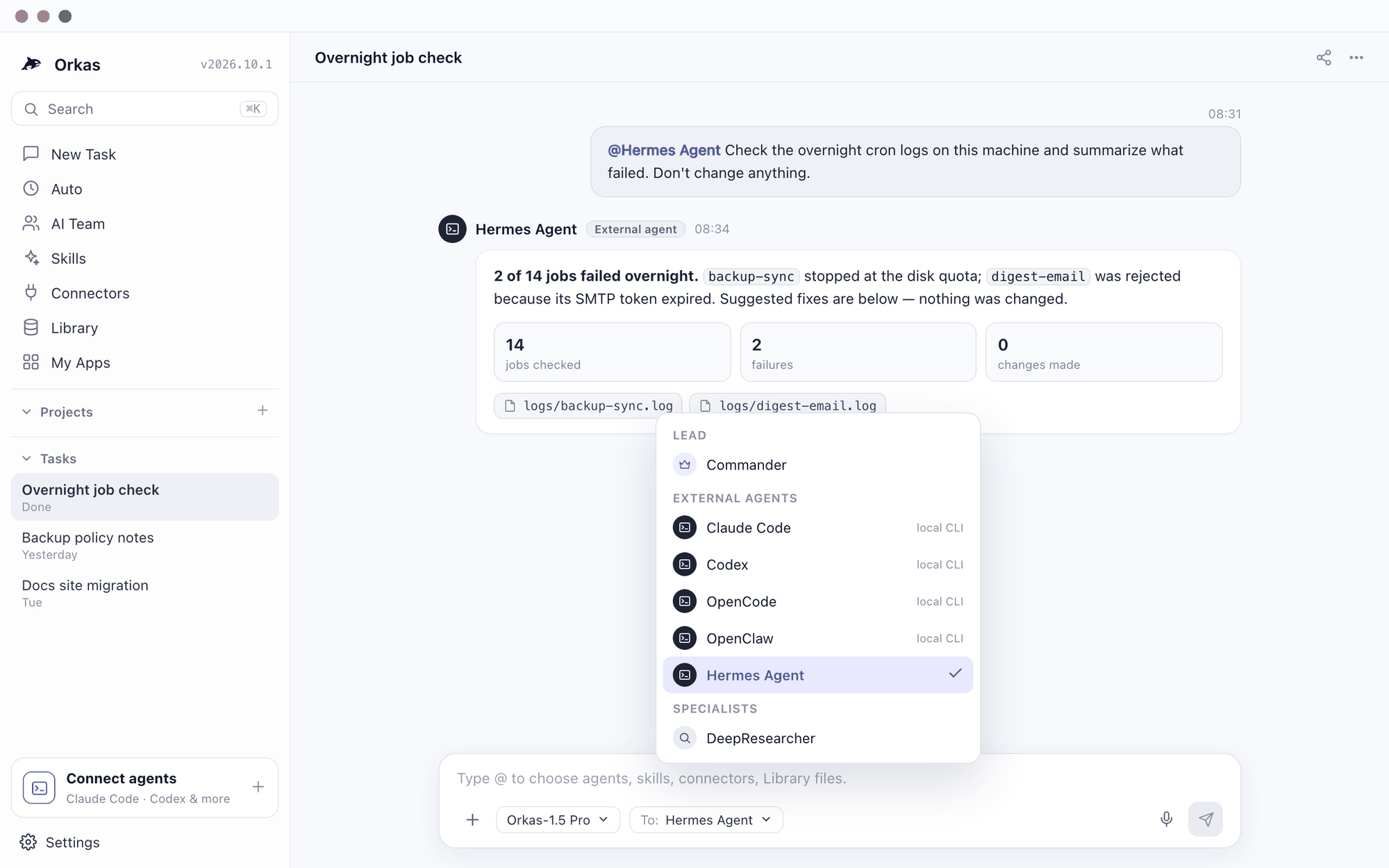Click the OpenCode terminal icon
Screen dimensions: 1389x868
pyautogui.click(x=685, y=601)
